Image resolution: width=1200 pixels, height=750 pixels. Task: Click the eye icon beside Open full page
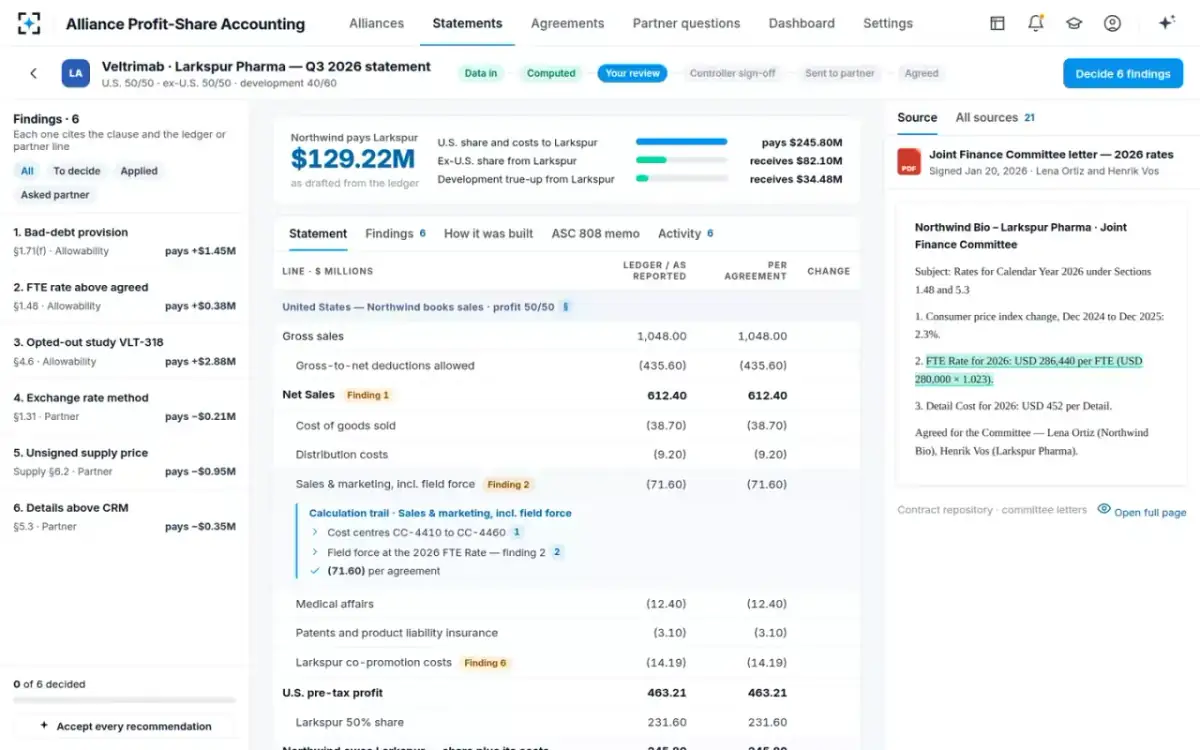pyautogui.click(x=1104, y=509)
